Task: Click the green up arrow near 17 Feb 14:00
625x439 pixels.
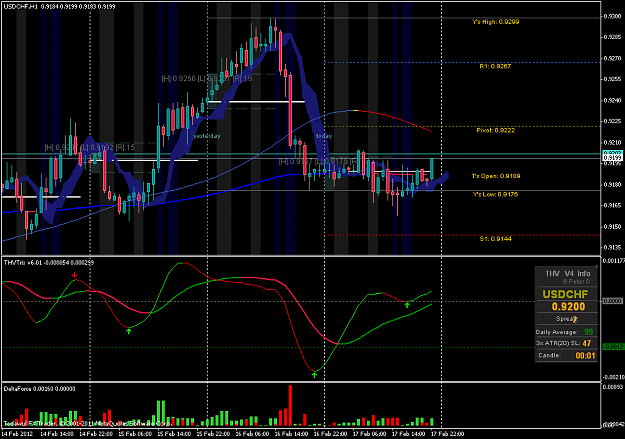Action: [407, 305]
